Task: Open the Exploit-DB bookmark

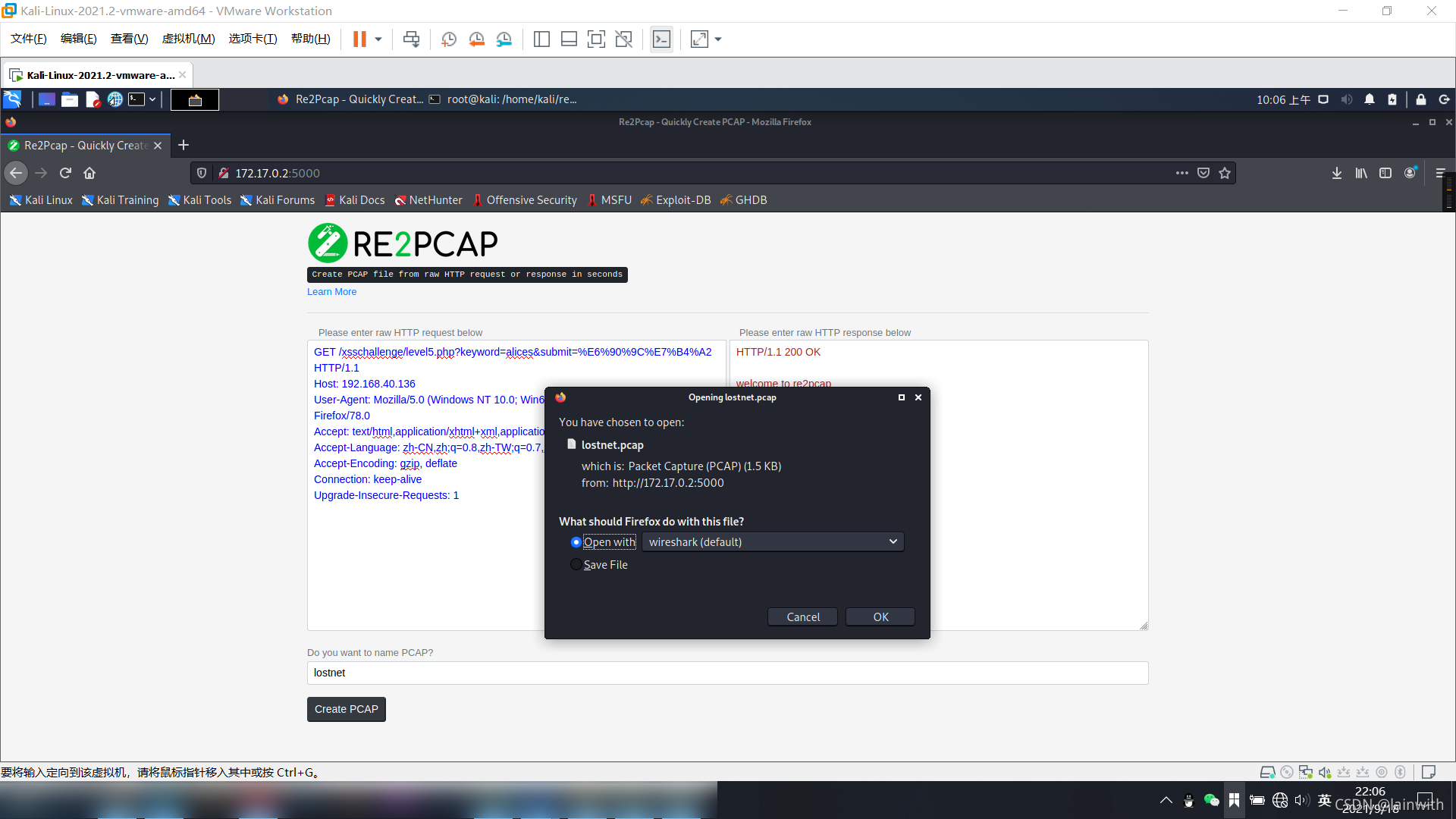Action: [676, 200]
